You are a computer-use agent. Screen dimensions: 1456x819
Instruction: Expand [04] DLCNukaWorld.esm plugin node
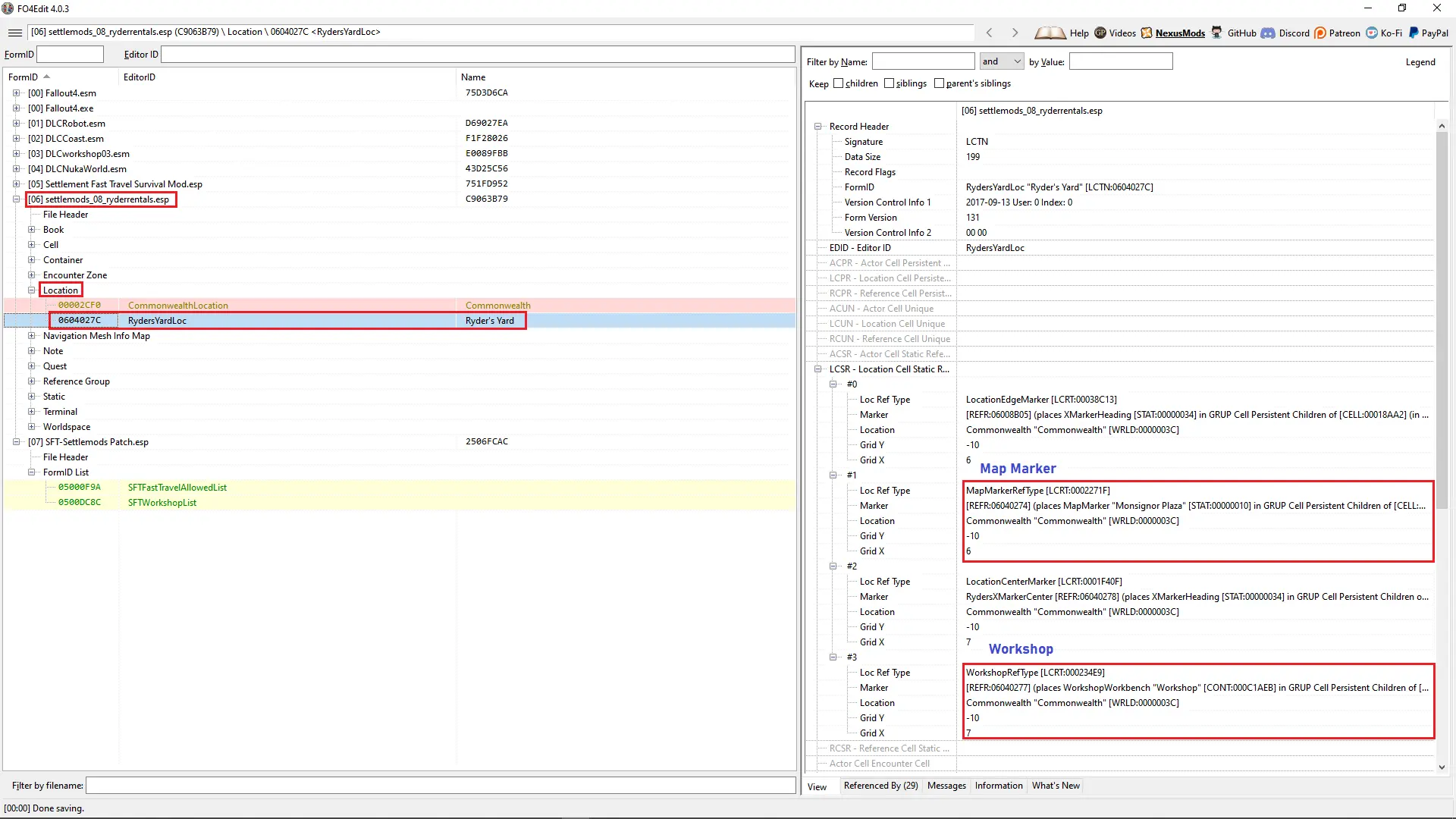(x=16, y=169)
